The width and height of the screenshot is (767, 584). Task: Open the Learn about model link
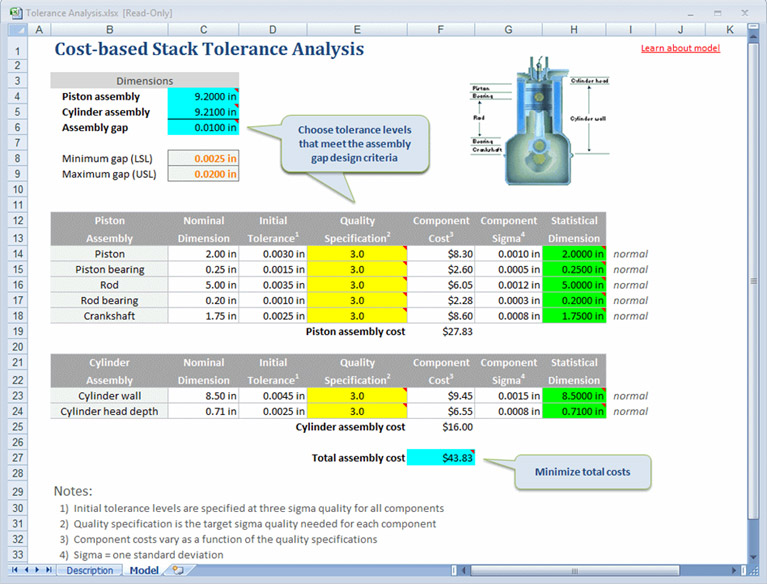tap(679, 48)
